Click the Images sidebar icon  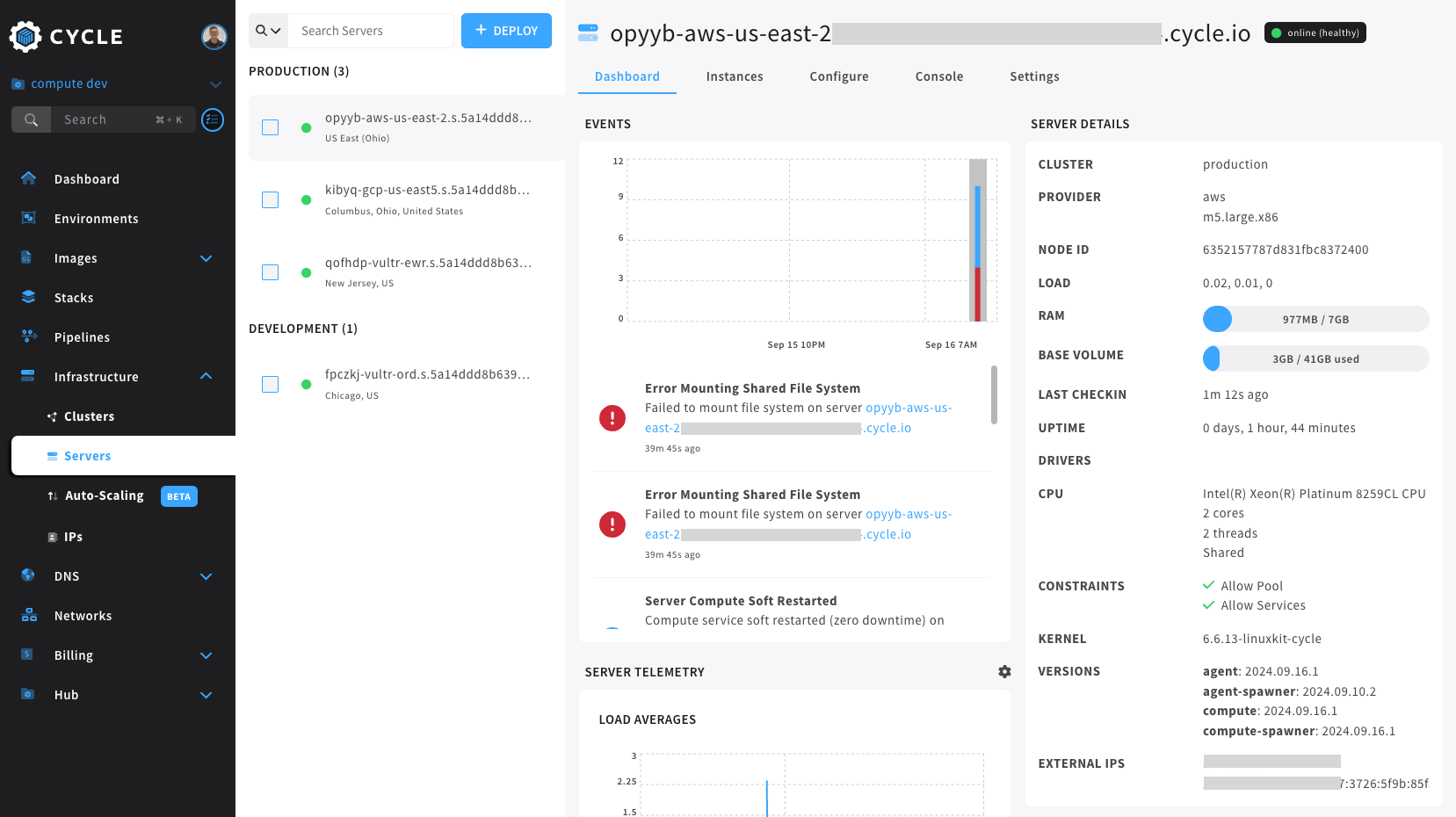(x=28, y=257)
